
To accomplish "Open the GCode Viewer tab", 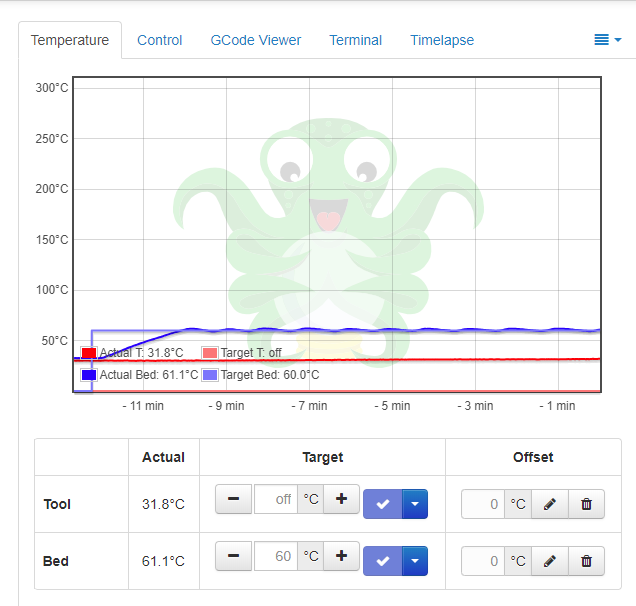I will pyautogui.click(x=256, y=40).
